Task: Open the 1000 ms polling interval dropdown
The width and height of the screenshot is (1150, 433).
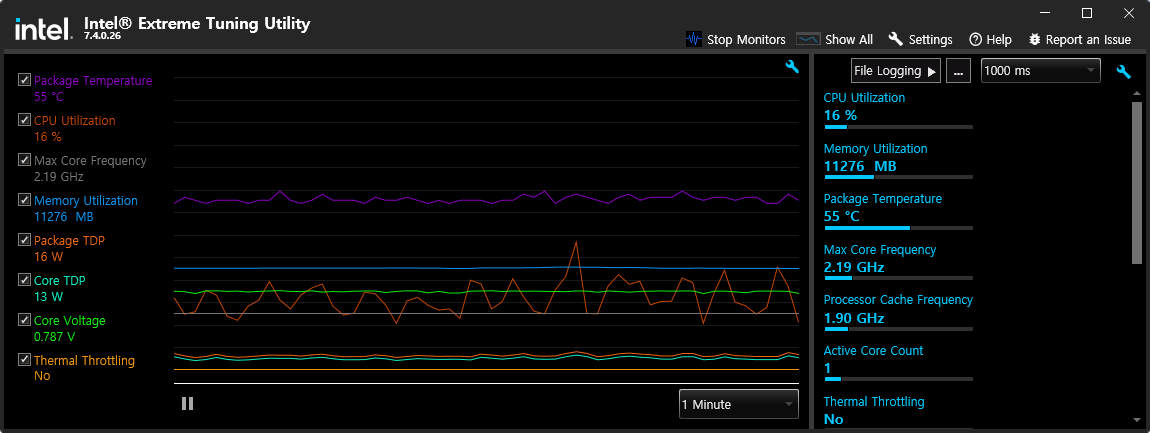Action: coord(1041,70)
